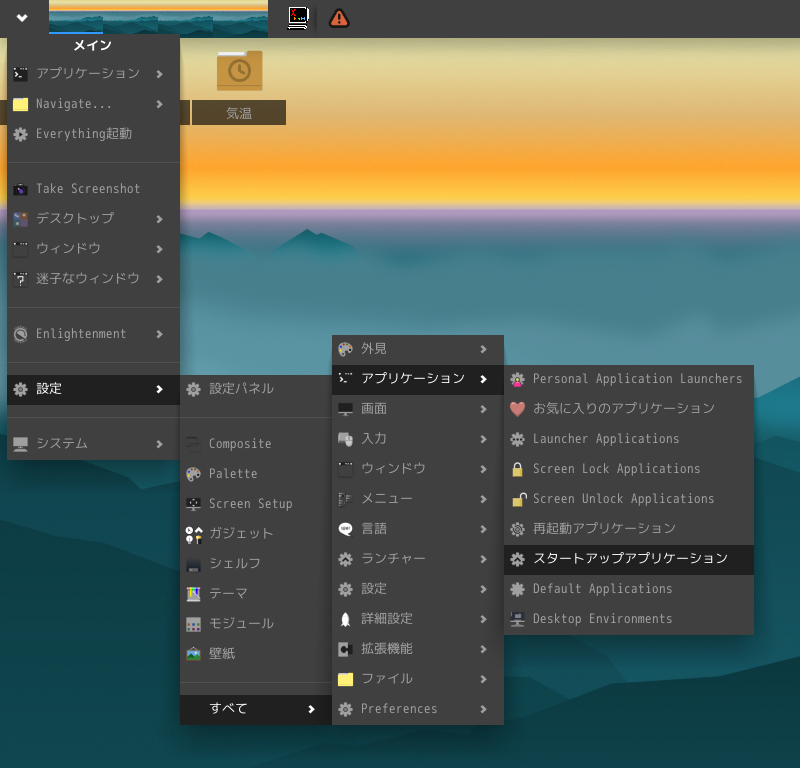The height and width of the screenshot is (768, 800).
Task: Expand the Navigate... submenu arrow
Action: coord(159,104)
